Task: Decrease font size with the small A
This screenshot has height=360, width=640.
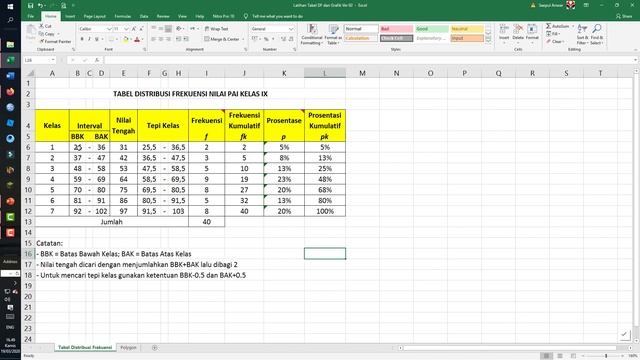Action: [141, 29]
